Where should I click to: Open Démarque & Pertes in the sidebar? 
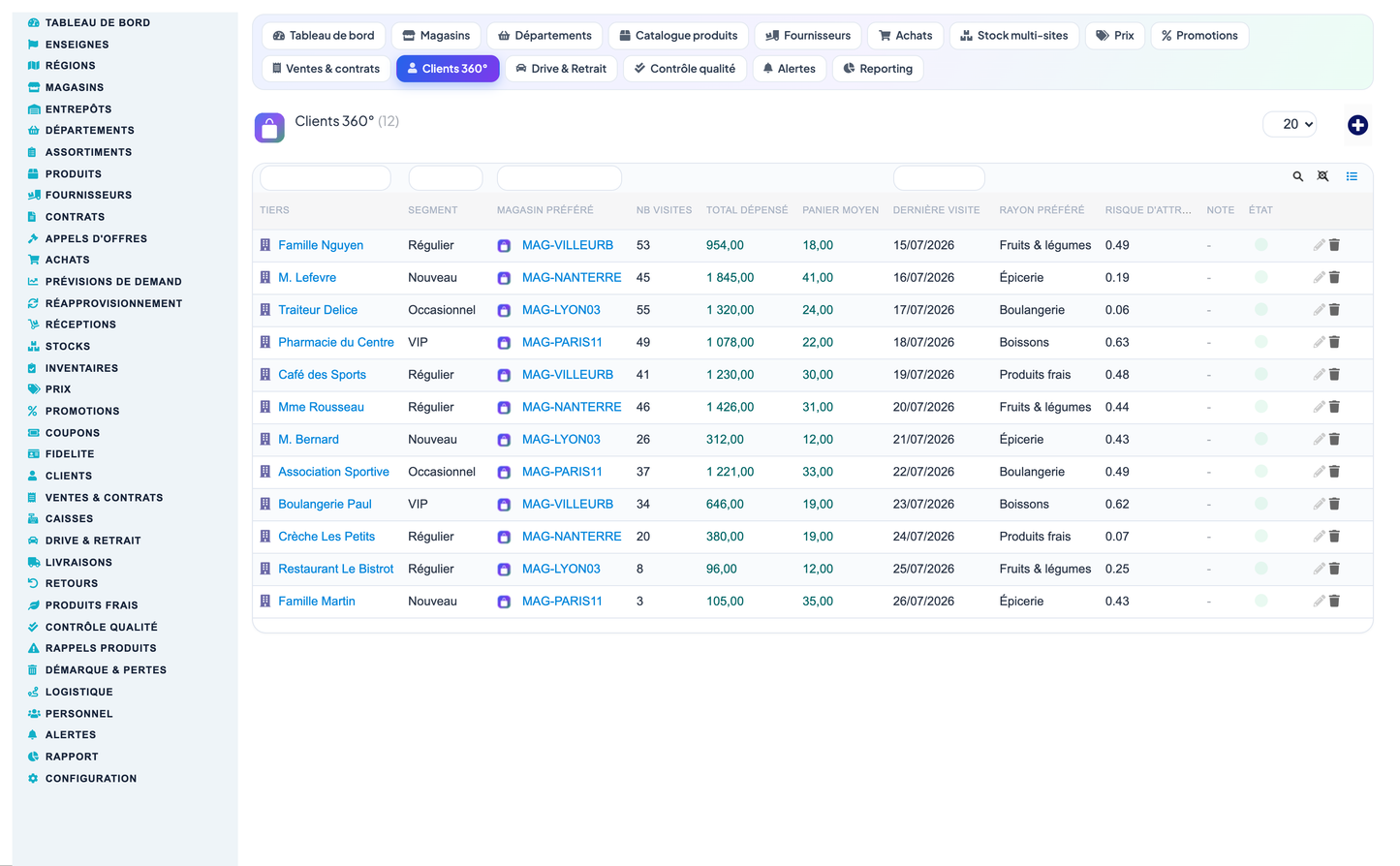(106, 670)
